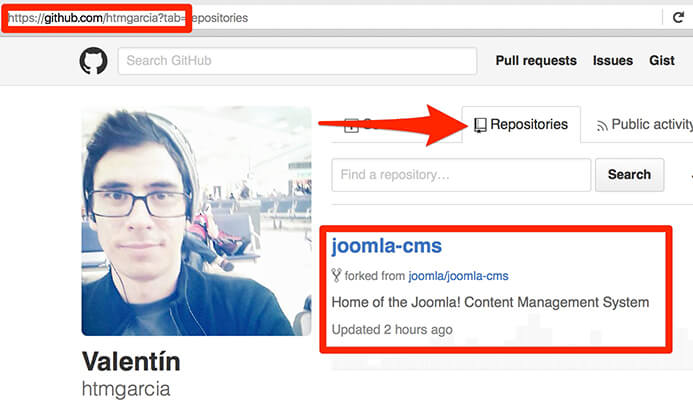Click the icon of the tab left of Repositories
Image resolution: width=693 pixels, height=401 pixels.
[x=351, y=125]
